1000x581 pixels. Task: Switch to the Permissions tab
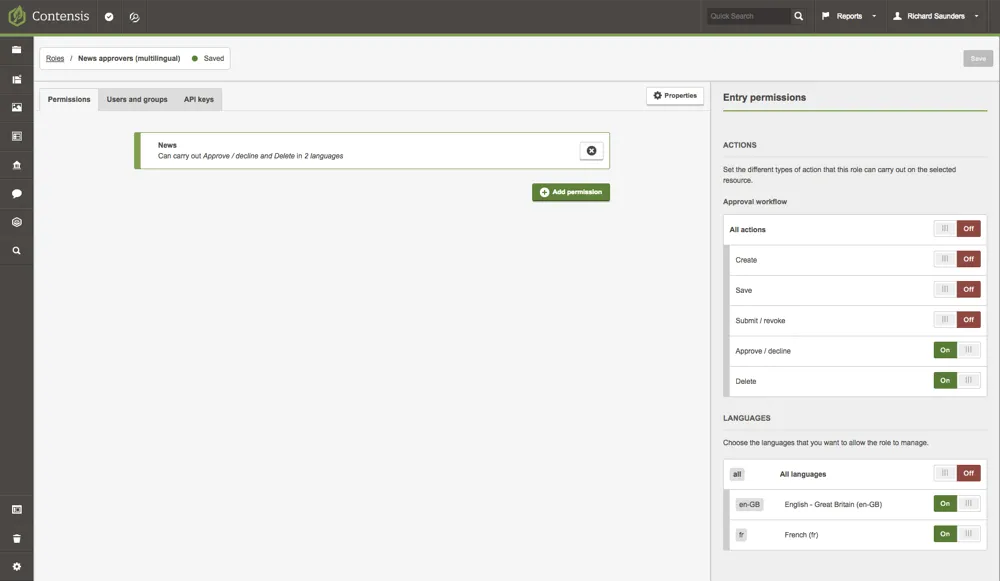click(69, 99)
